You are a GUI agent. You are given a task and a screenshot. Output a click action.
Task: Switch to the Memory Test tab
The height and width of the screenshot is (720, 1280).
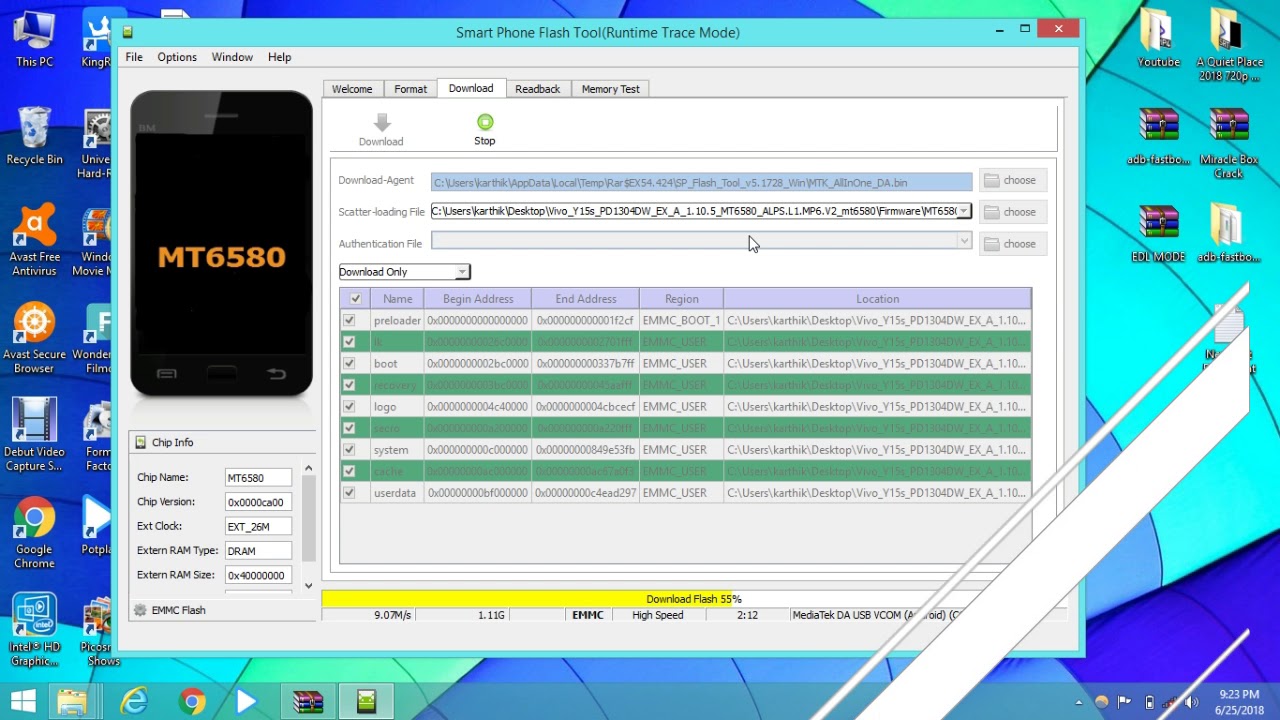[610, 89]
